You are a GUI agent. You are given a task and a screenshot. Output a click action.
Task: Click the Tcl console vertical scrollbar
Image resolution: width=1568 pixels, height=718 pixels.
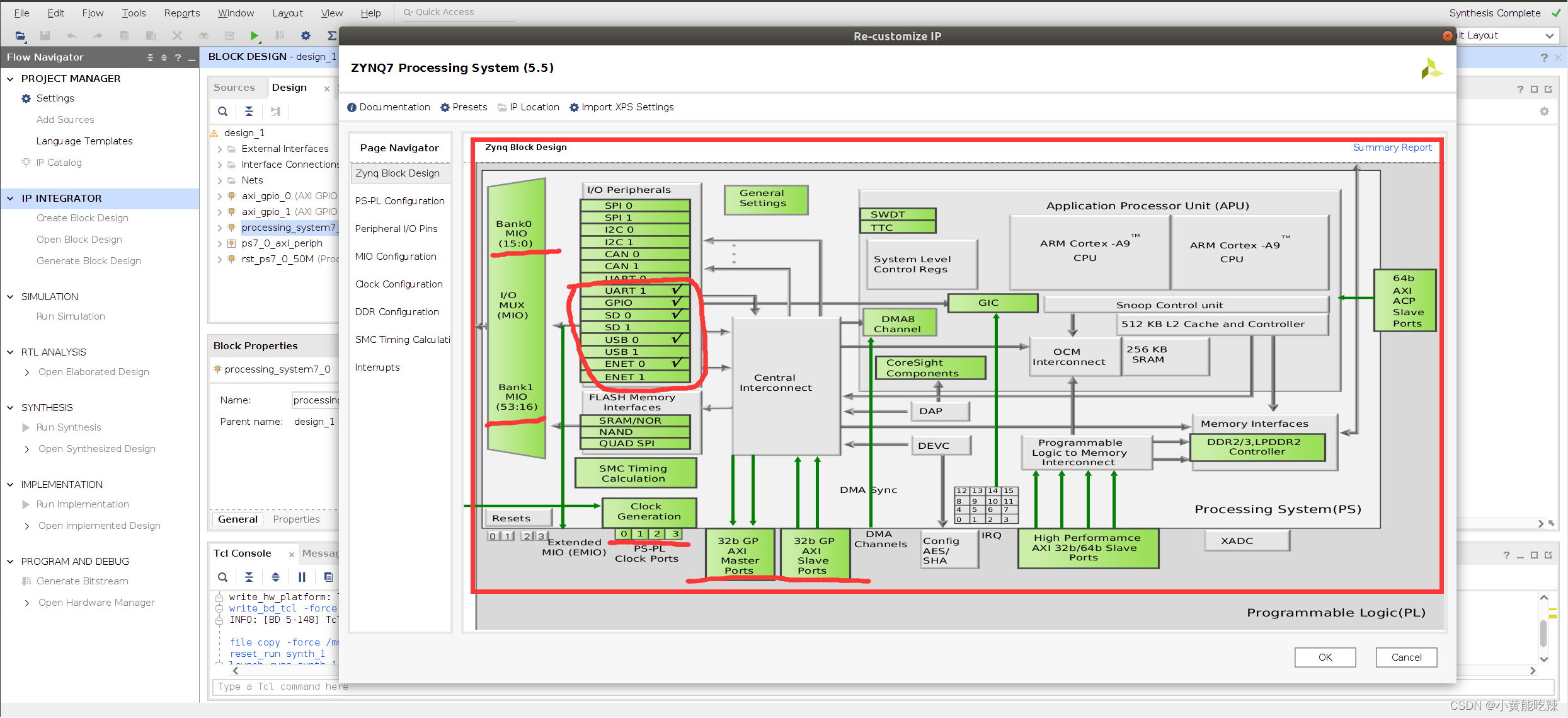click(1543, 632)
